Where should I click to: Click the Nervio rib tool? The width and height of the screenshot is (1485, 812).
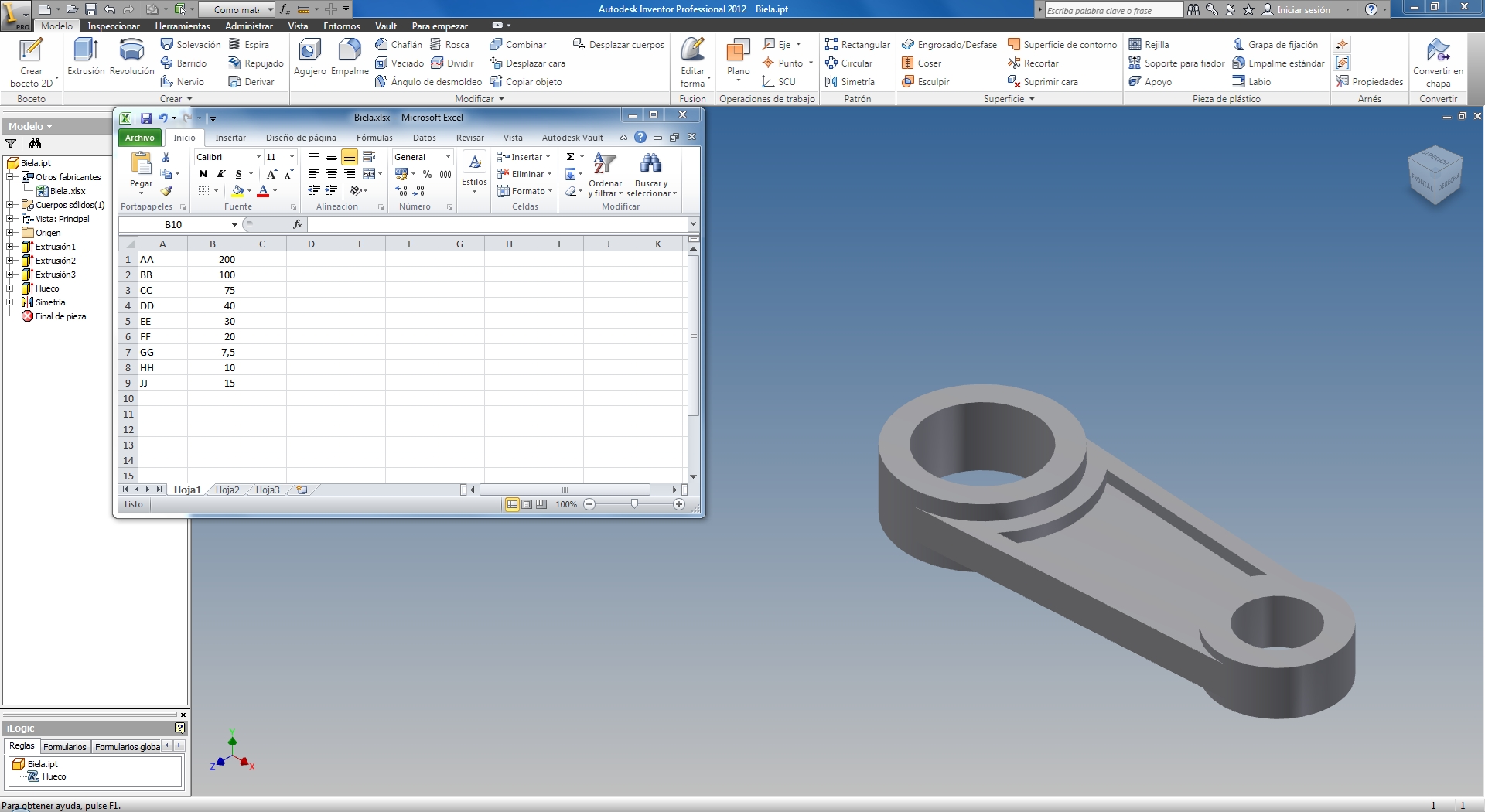click(183, 82)
